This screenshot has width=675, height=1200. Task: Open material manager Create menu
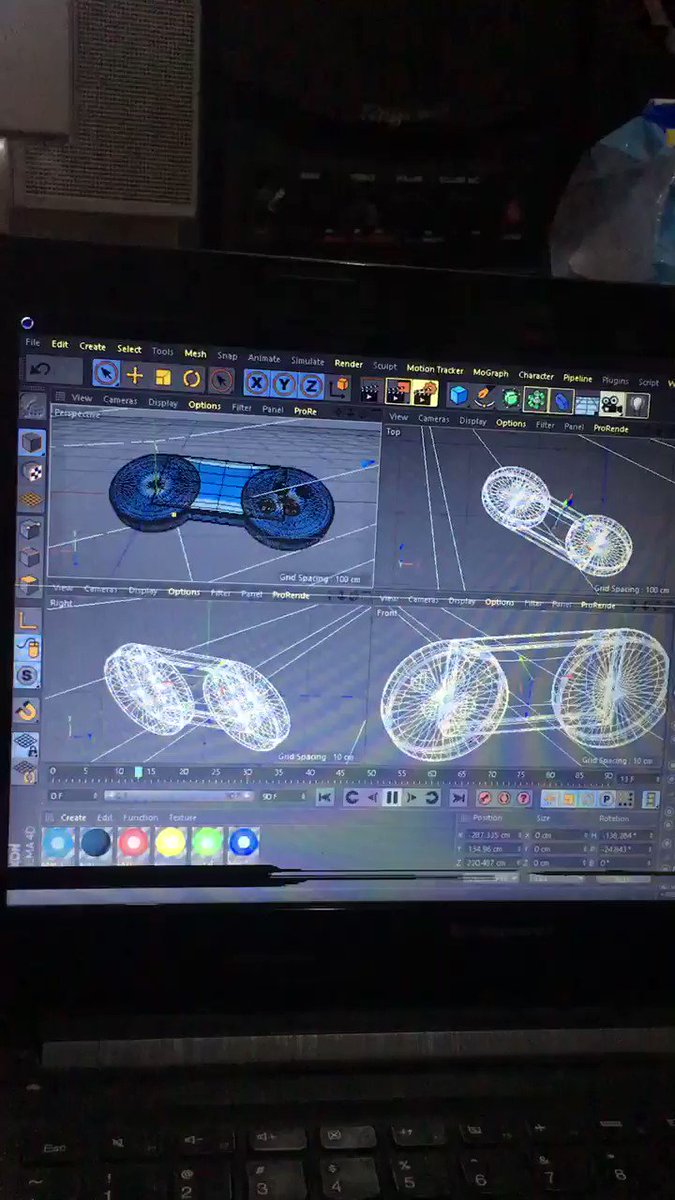73,817
